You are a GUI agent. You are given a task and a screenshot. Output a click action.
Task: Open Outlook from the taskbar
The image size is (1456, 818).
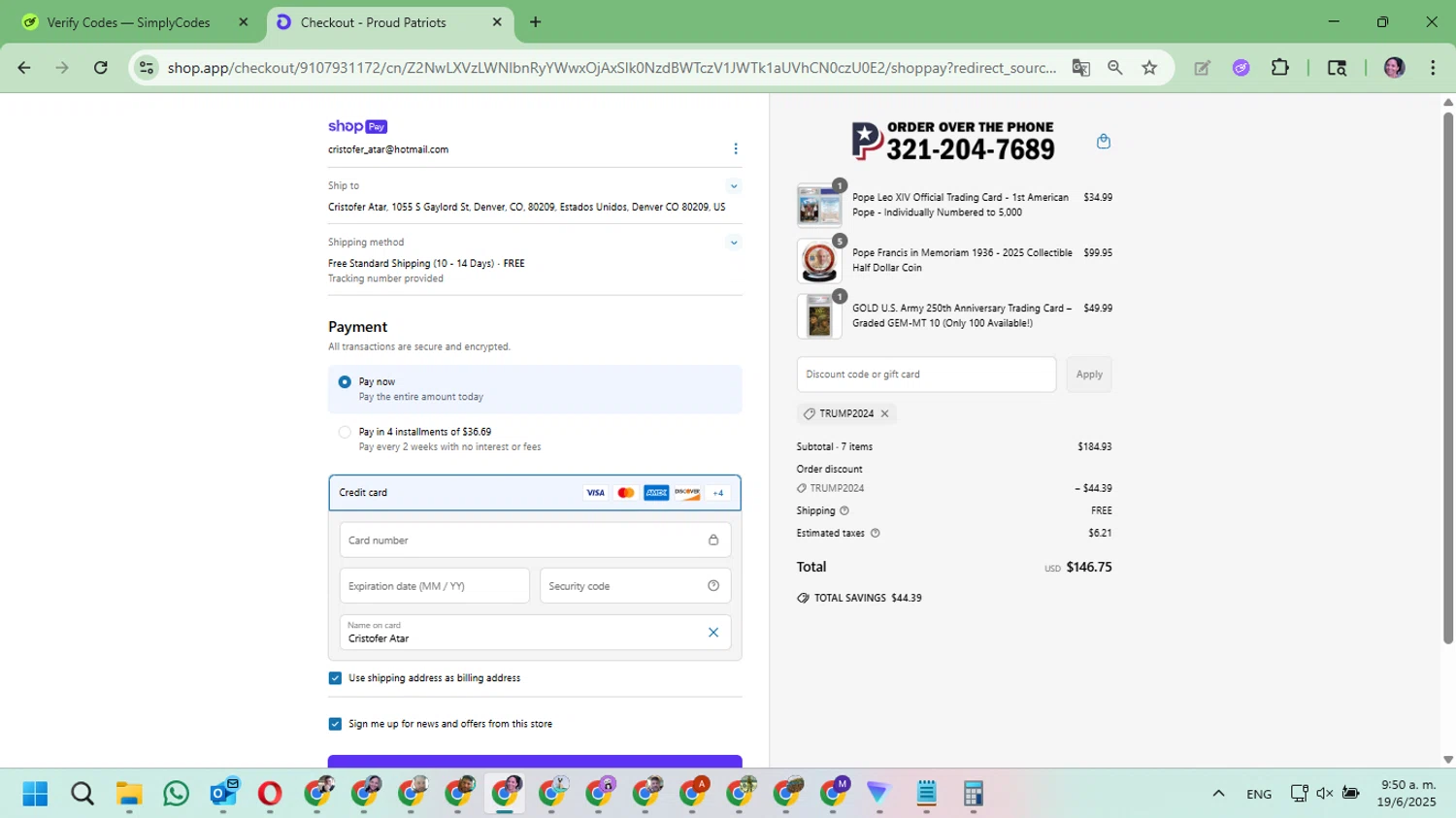click(x=223, y=794)
